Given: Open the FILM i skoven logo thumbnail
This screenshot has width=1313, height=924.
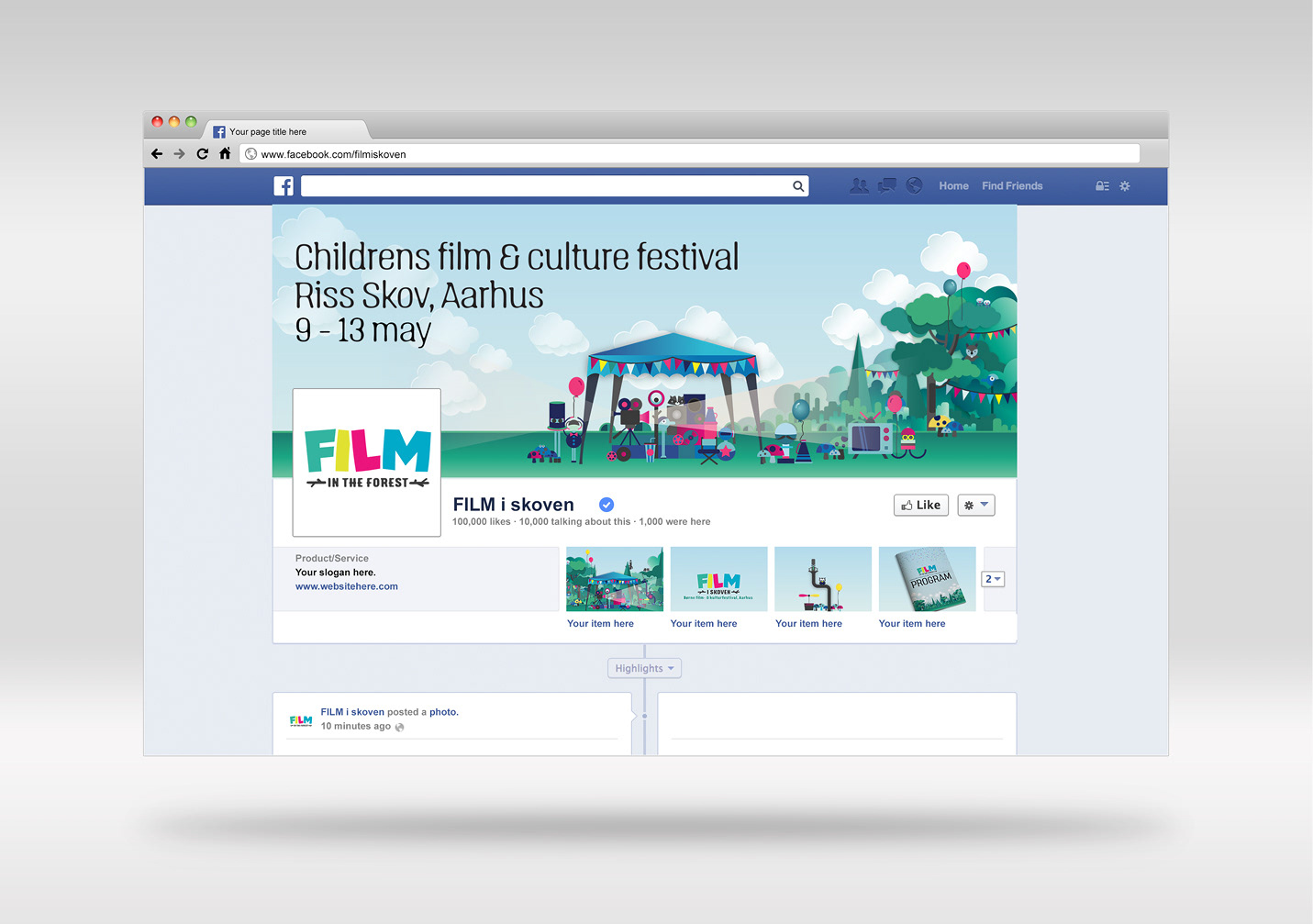Looking at the screenshot, I should 719,579.
